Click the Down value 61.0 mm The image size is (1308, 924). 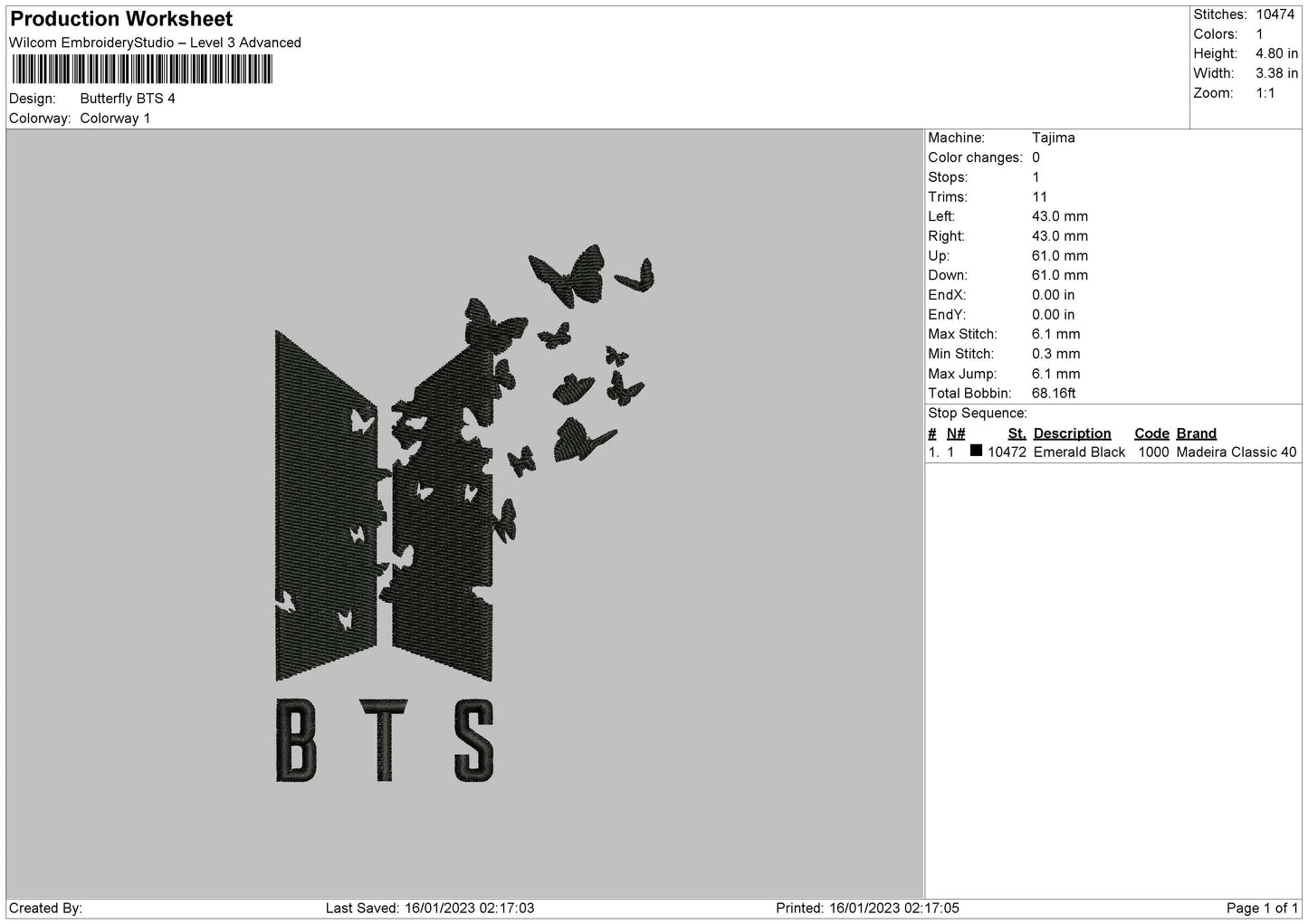1060,275
